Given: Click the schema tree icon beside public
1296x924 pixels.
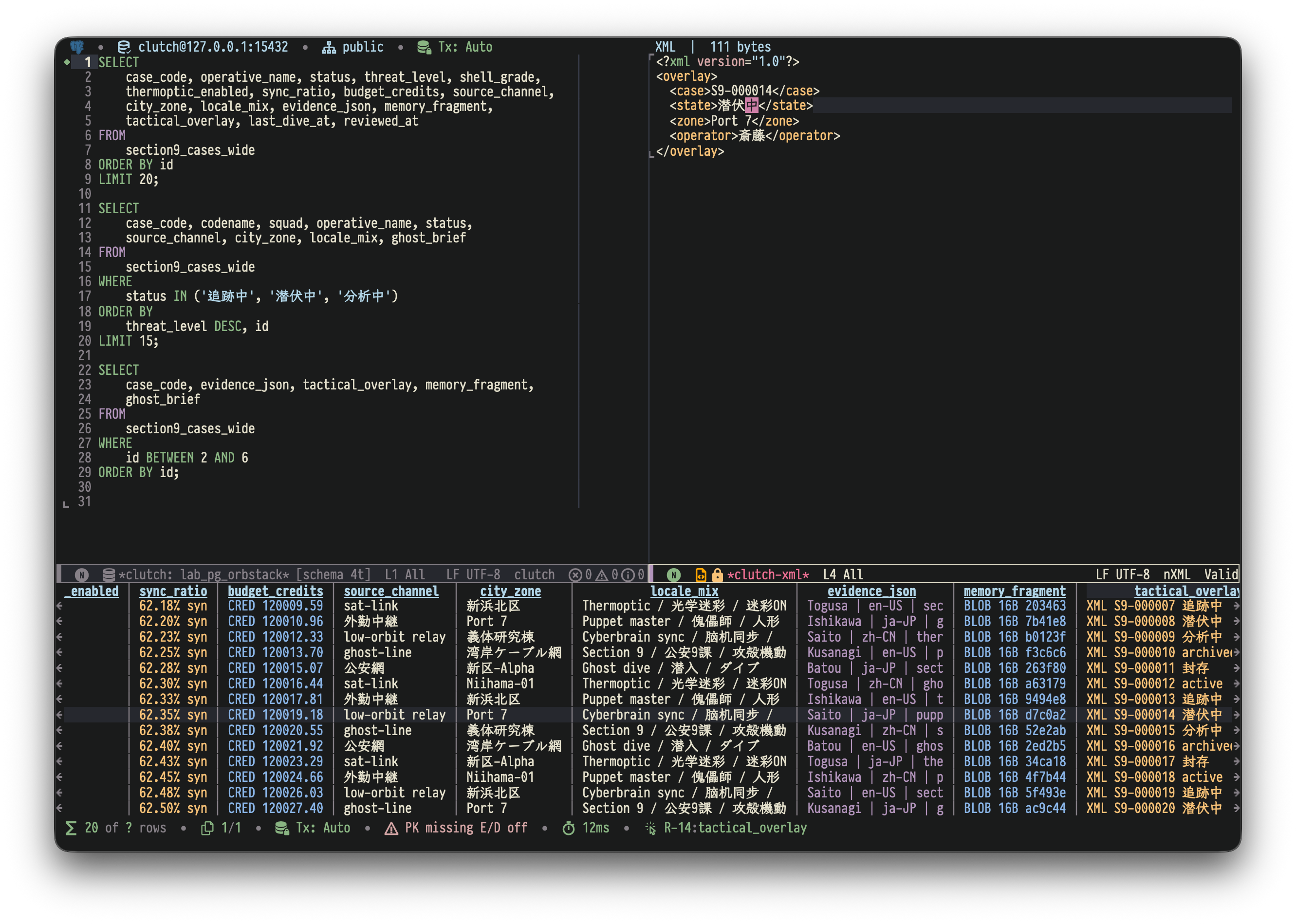Looking at the screenshot, I should (x=329, y=47).
